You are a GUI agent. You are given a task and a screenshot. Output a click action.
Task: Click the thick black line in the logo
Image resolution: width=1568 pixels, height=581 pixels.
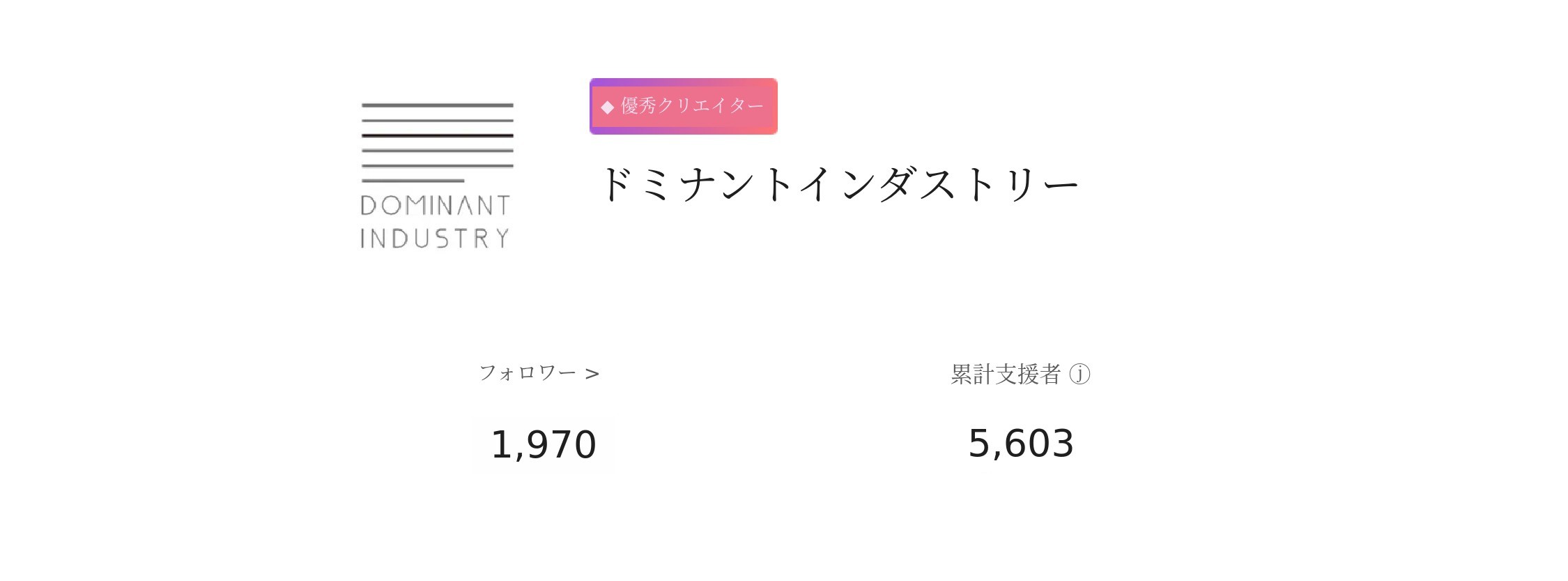coord(437,135)
